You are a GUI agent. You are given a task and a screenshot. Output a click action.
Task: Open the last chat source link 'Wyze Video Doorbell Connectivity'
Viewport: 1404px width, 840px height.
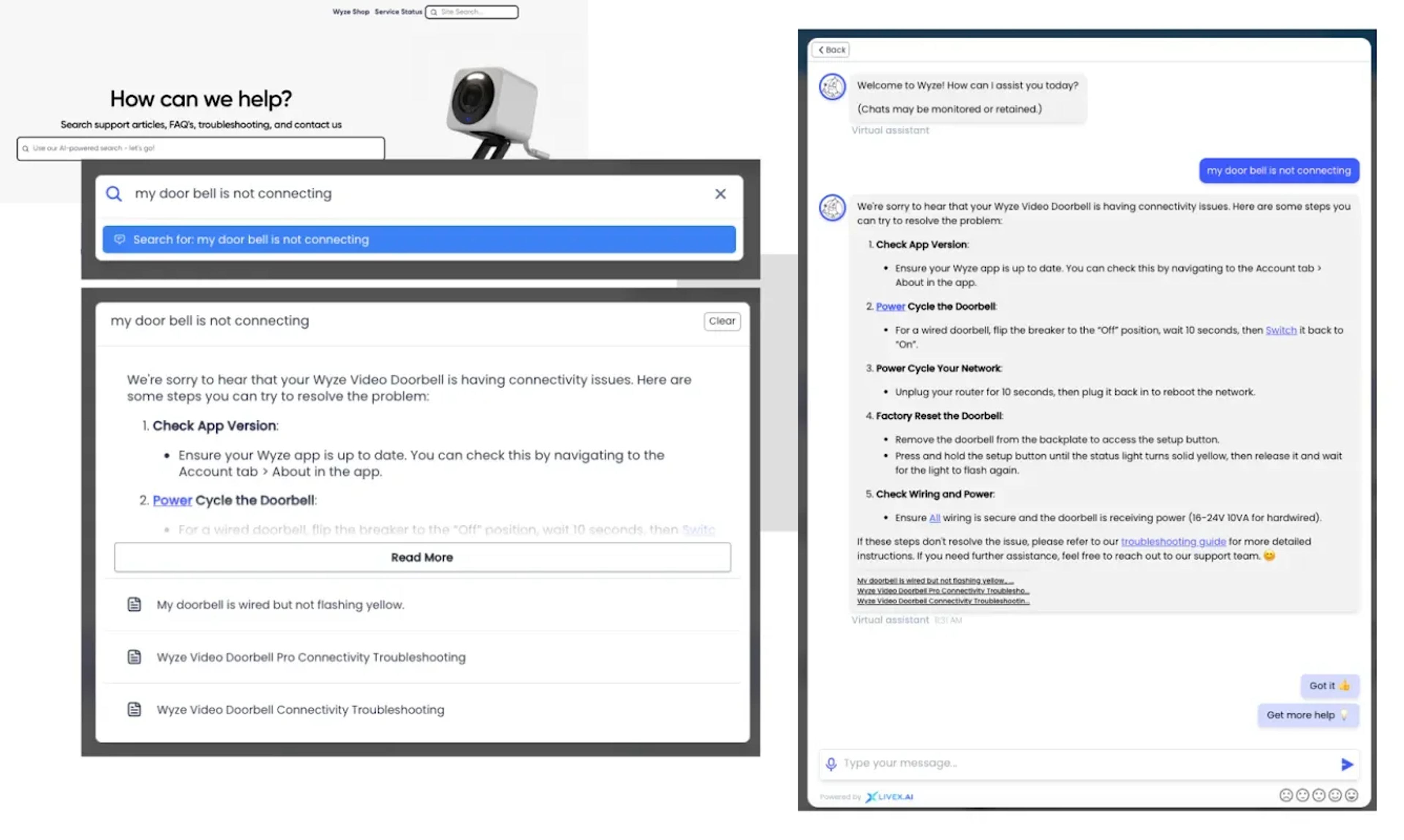(x=943, y=601)
